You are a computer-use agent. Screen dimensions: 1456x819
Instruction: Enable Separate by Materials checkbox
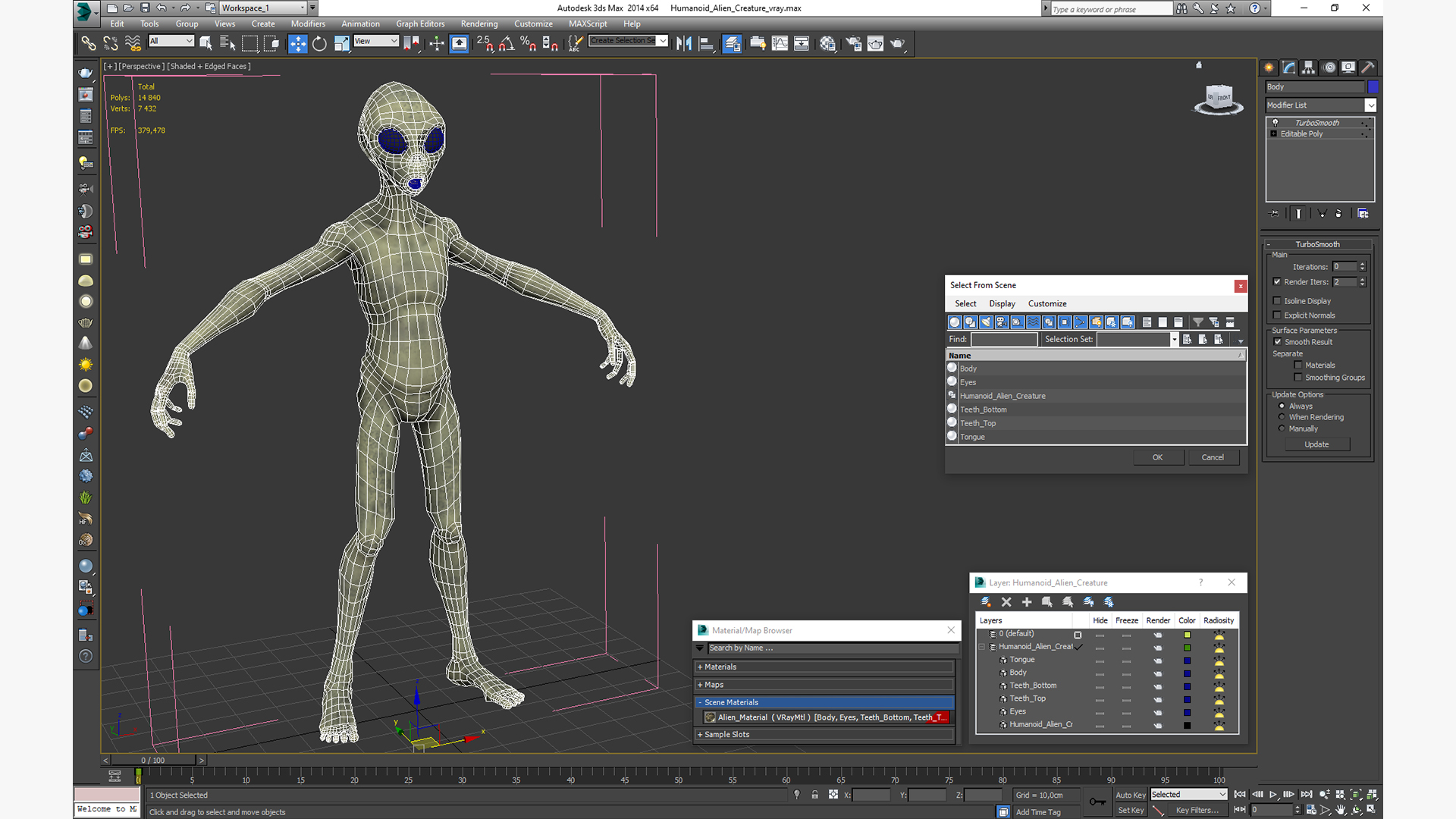1298,366
